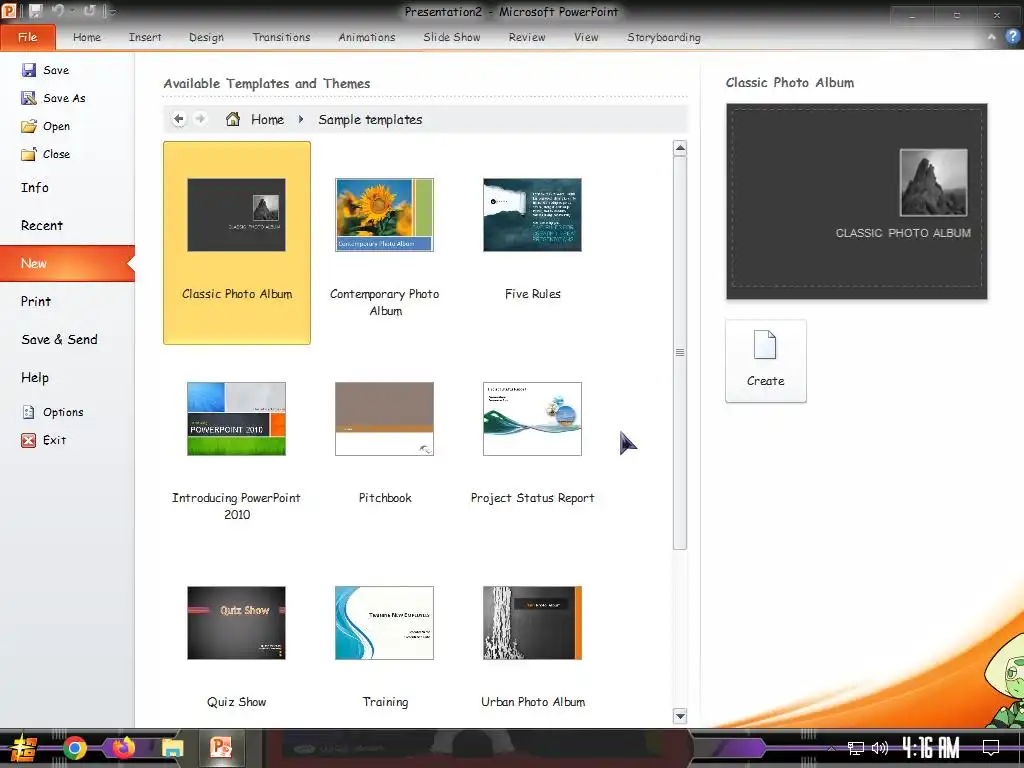
Task: Open the Start menu button
Action: [x=23, y=748]
